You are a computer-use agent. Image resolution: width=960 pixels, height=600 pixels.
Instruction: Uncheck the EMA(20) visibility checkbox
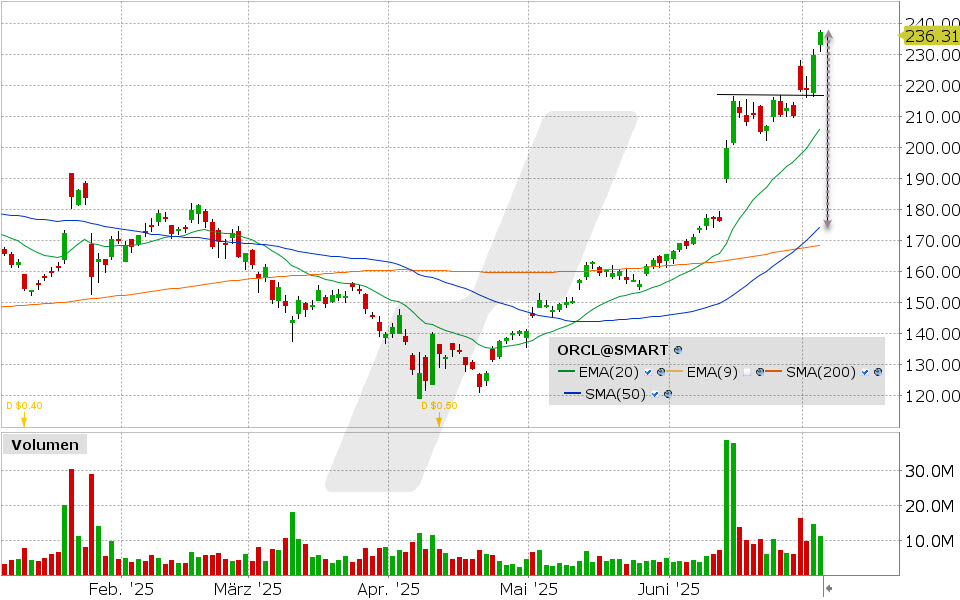648,372
